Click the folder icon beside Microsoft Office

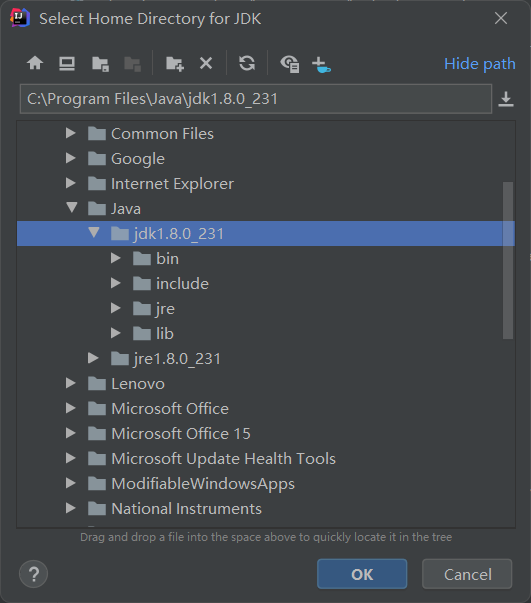pos(97,408)
